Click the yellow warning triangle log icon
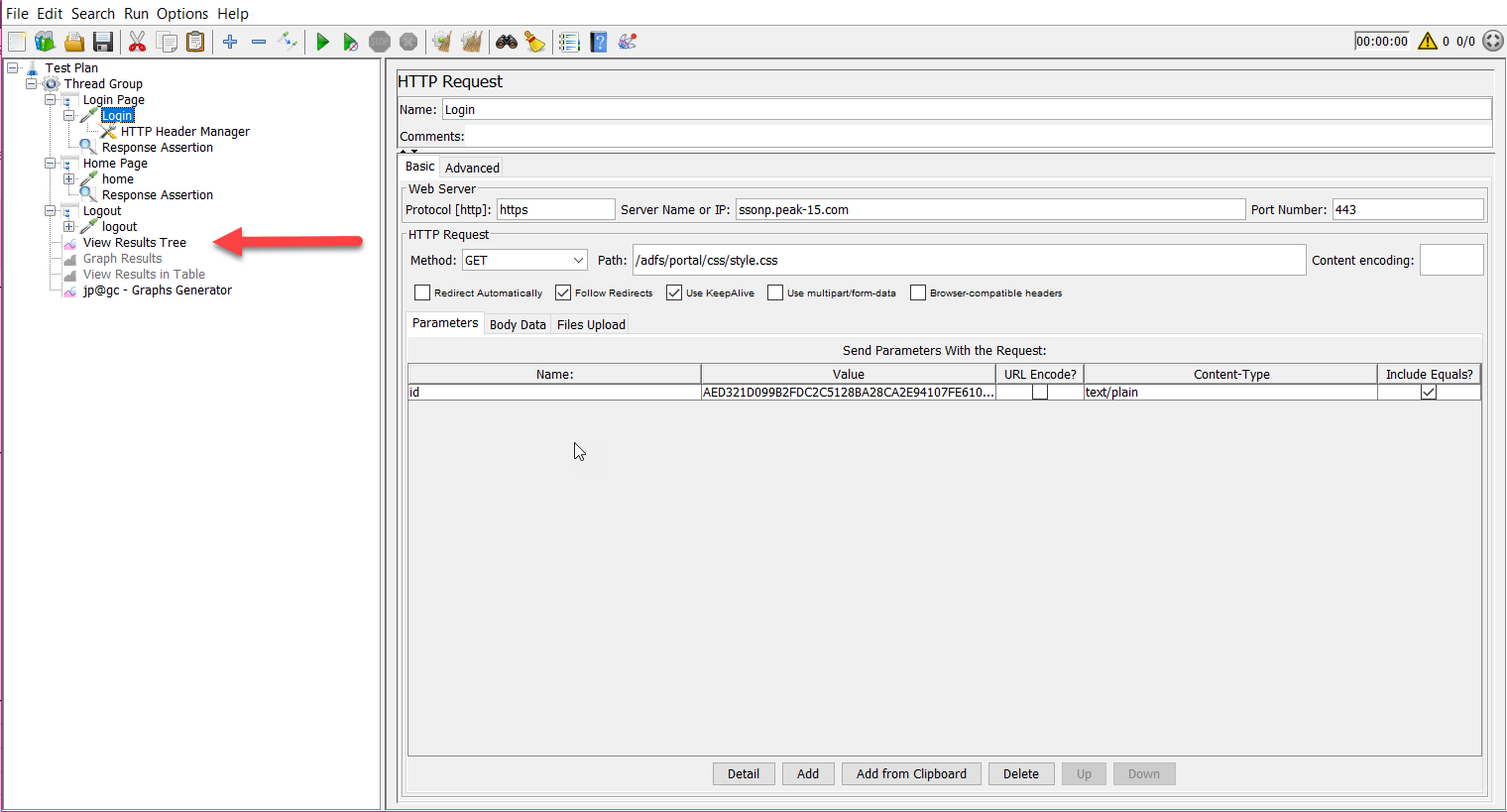This screenshot has width=1507, height=812. [x=1428, y=41]
